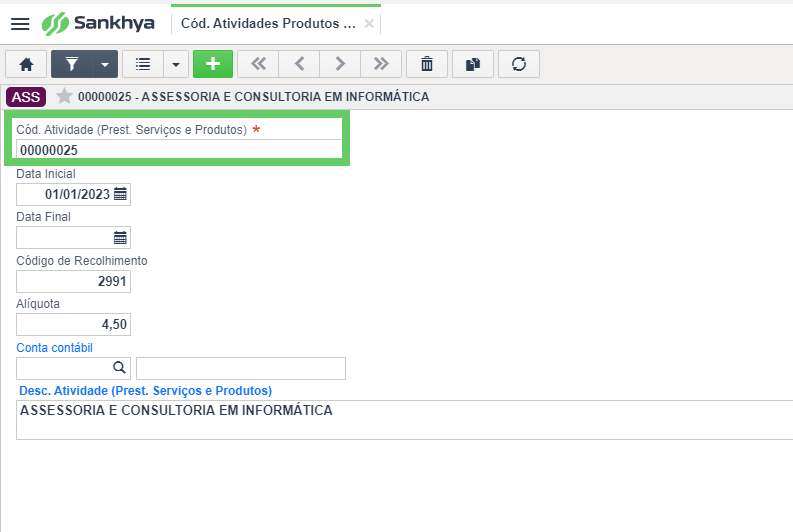
Task: Focus the Cód. Atividade input field
Action: tap(179, 150)
